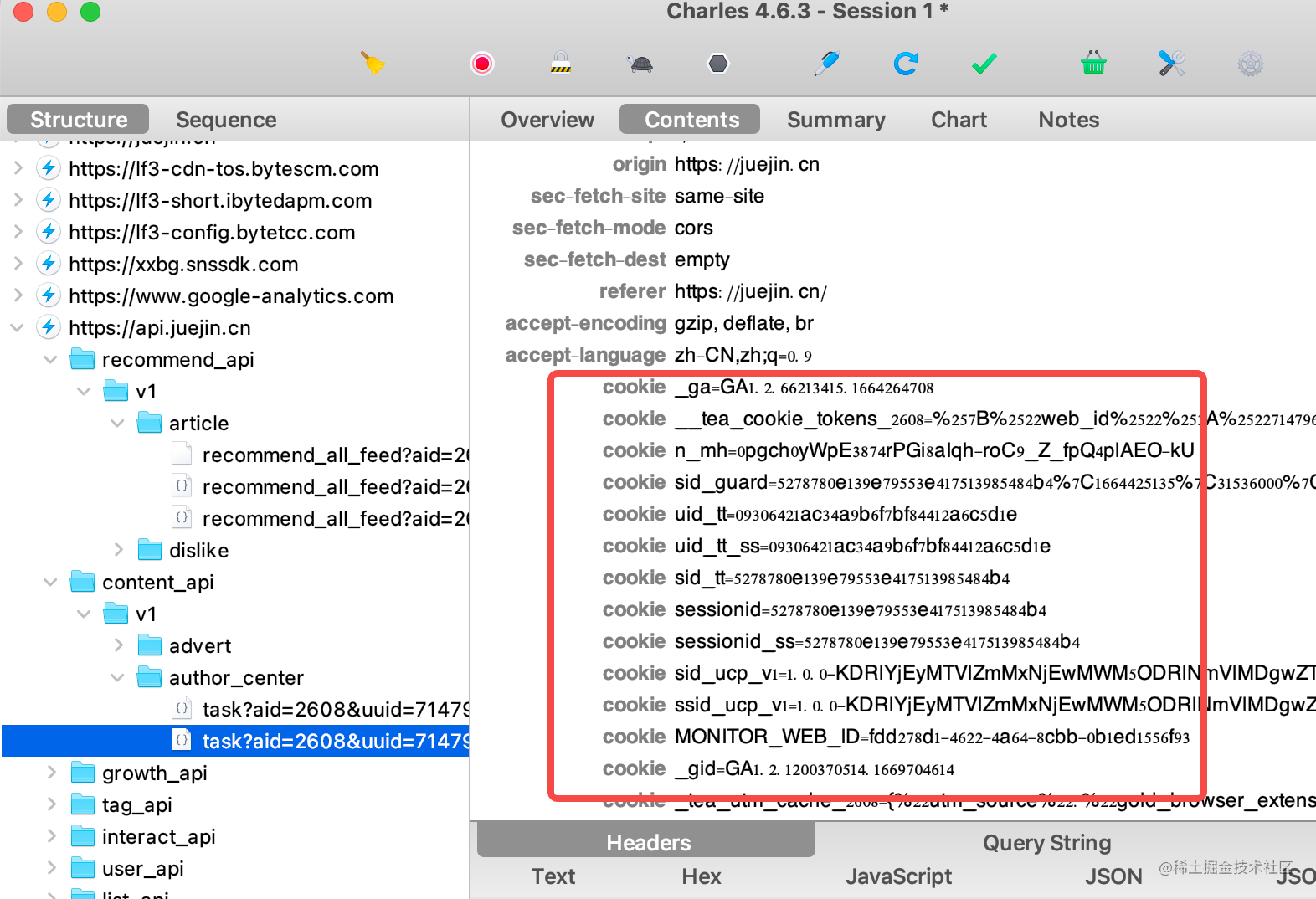The image size is (1316, 899).
Task: Expand the lf3-config.bytetcc.com host
Action: 18,232
